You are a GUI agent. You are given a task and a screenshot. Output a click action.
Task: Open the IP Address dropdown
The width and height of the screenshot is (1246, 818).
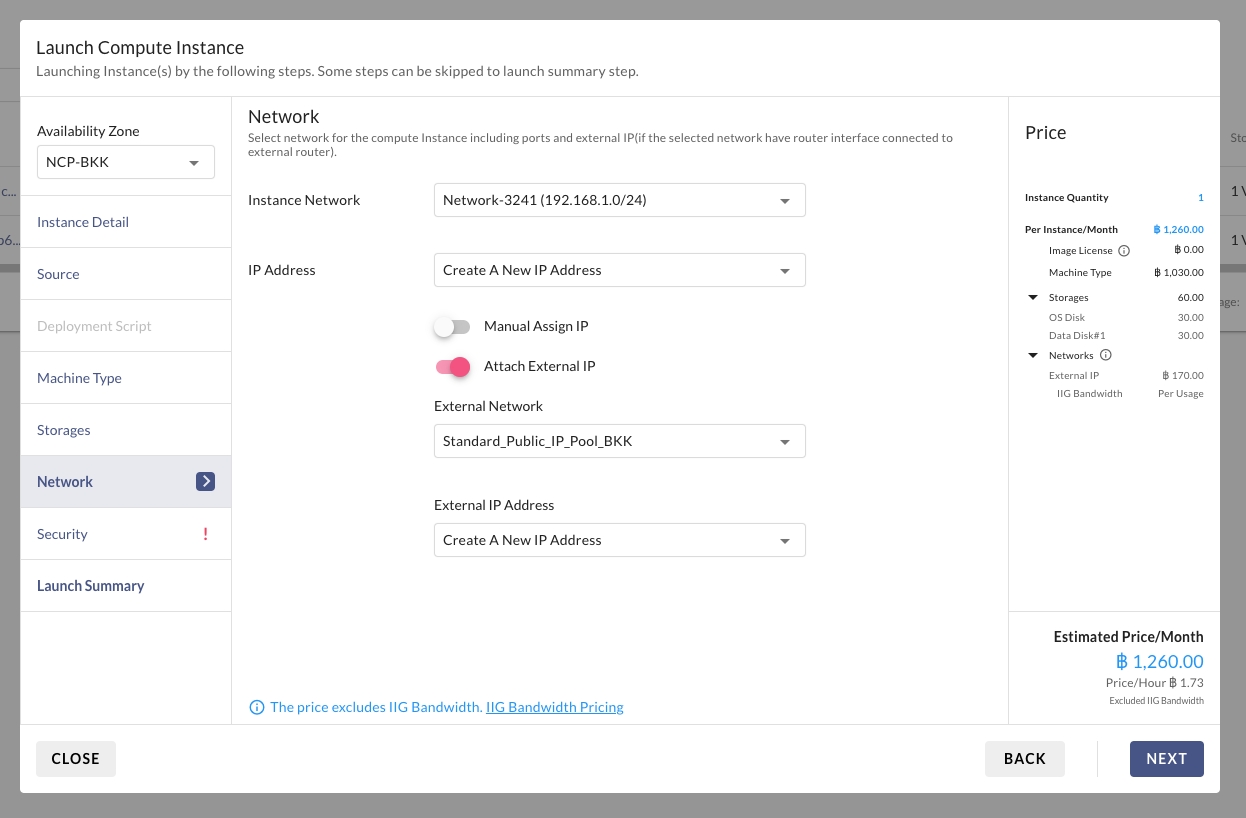point(619,270)
